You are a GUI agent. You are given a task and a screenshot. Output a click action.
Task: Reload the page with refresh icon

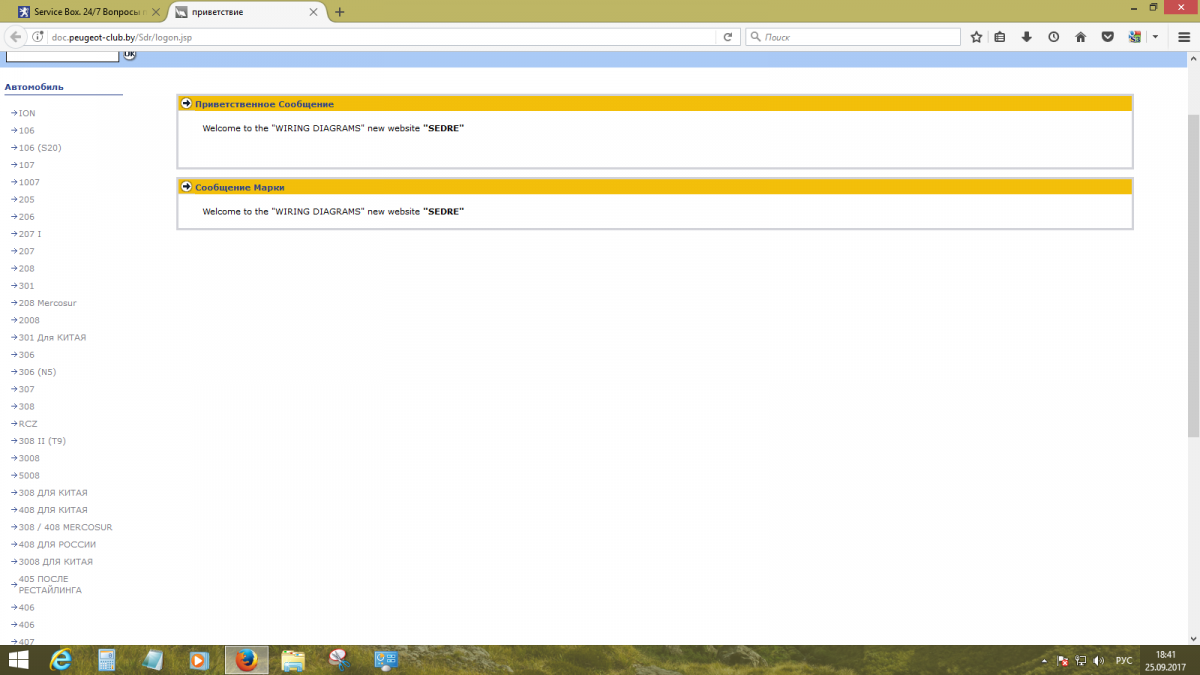pyautogui.click(x=730, y=37)
